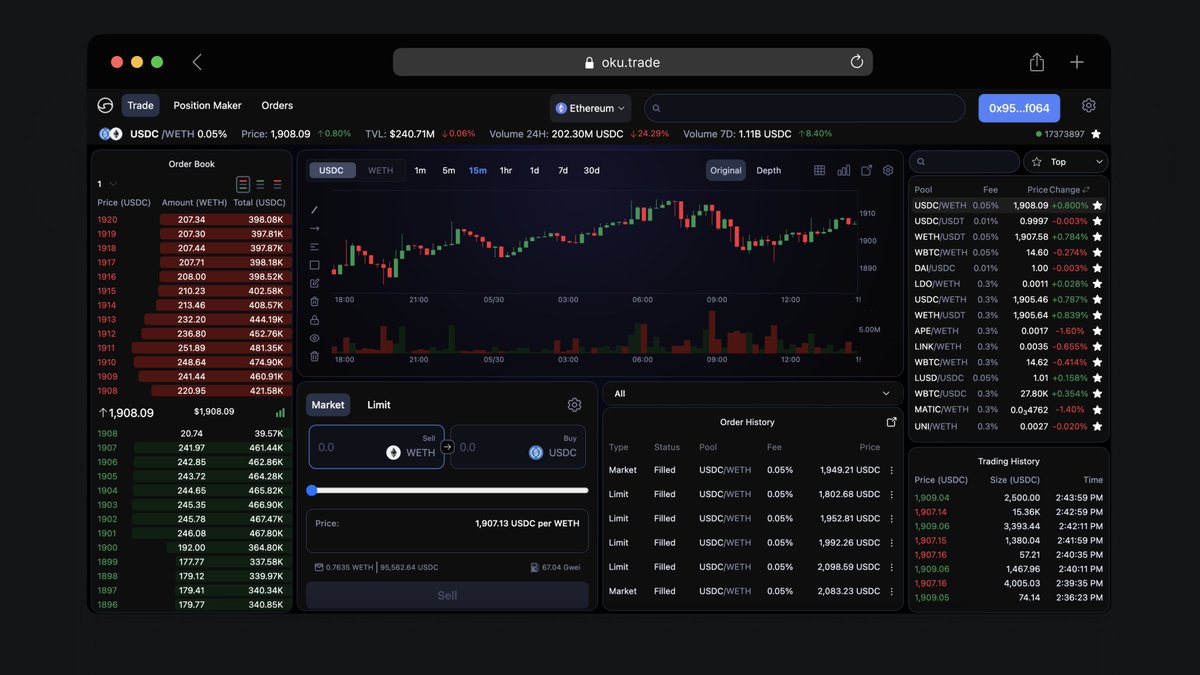Select the edit note drawing tool

point(315,283)
